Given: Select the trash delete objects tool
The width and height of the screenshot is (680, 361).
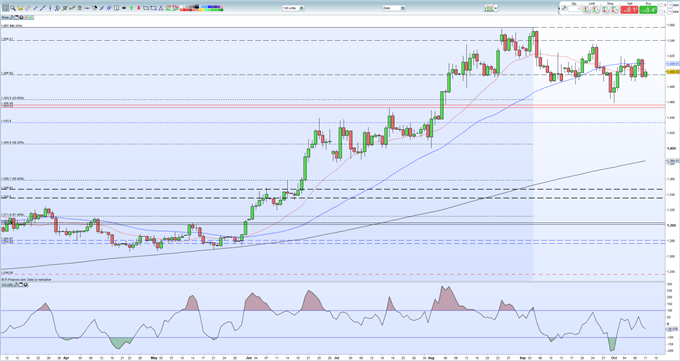Looking at the screenshot, I should (x=79, y=8).
